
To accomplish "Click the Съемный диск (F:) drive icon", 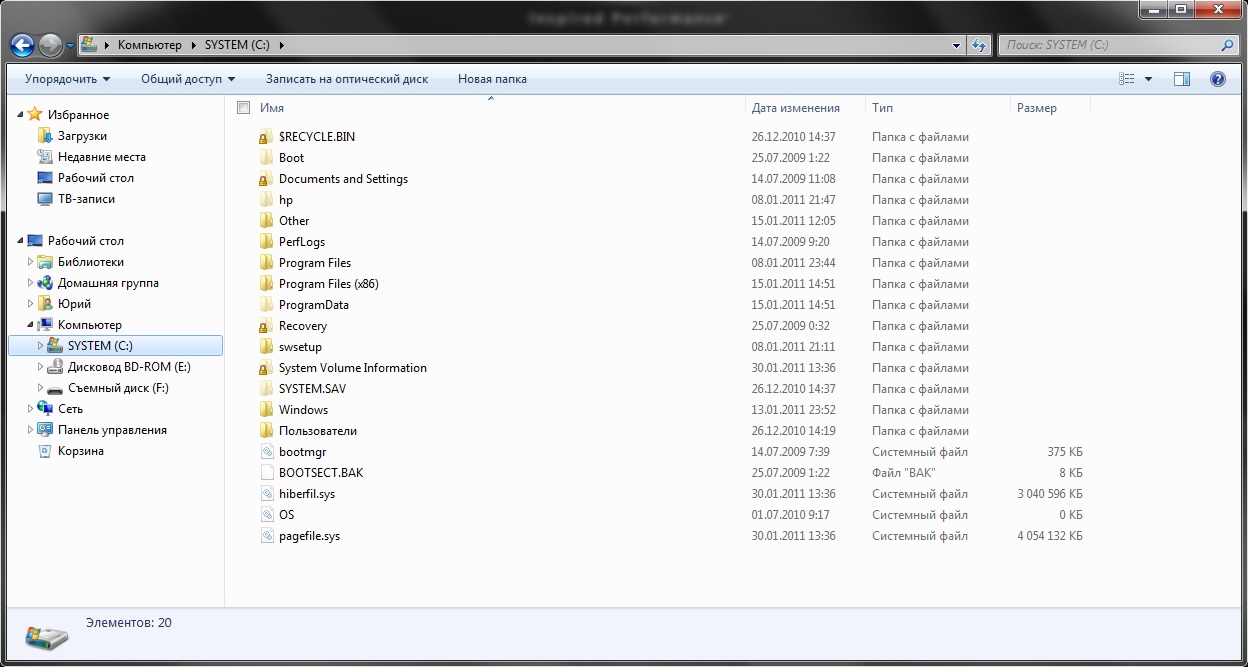I will [x=55, y=388].
